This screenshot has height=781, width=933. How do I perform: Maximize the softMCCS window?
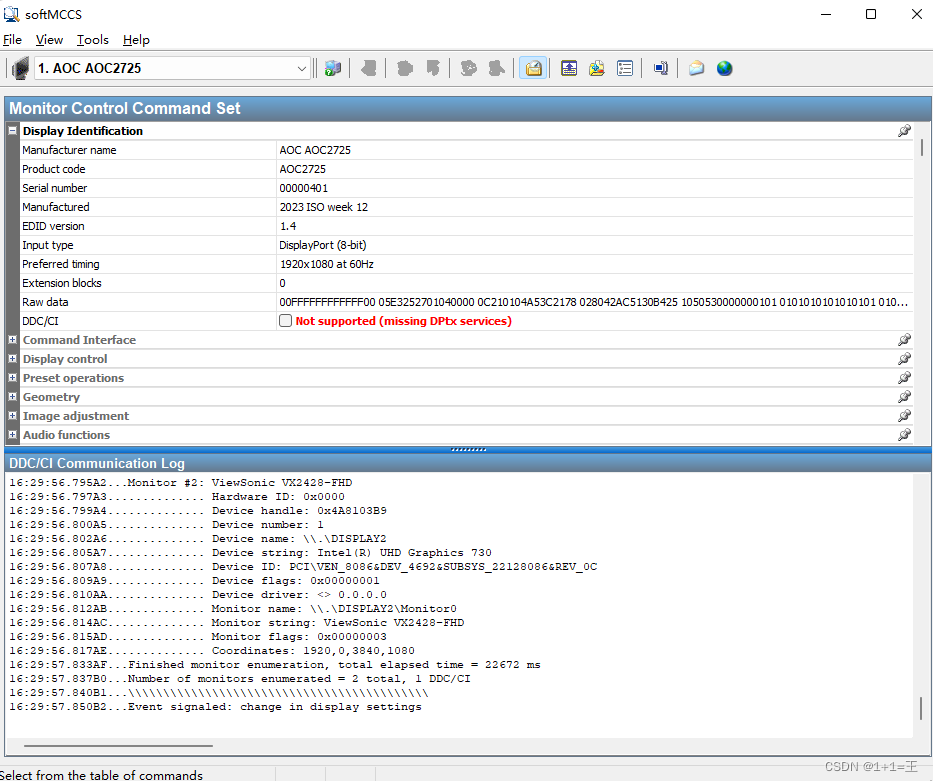point(871,14)
